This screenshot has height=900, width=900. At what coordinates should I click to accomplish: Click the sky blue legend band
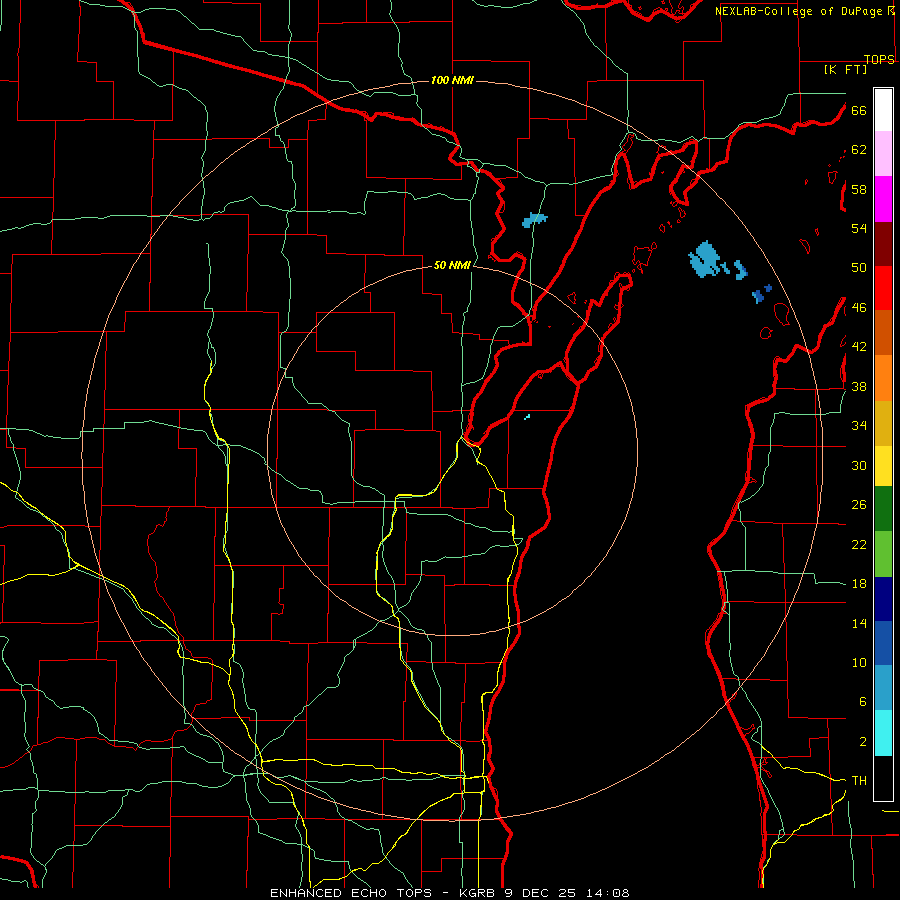883,688
